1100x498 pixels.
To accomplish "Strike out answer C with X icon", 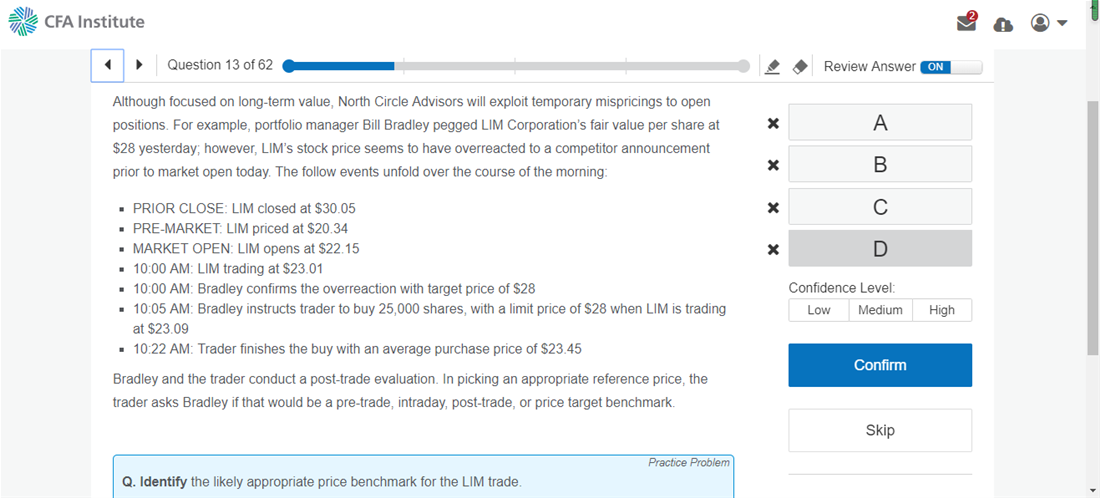I will (x=773, y=208).
